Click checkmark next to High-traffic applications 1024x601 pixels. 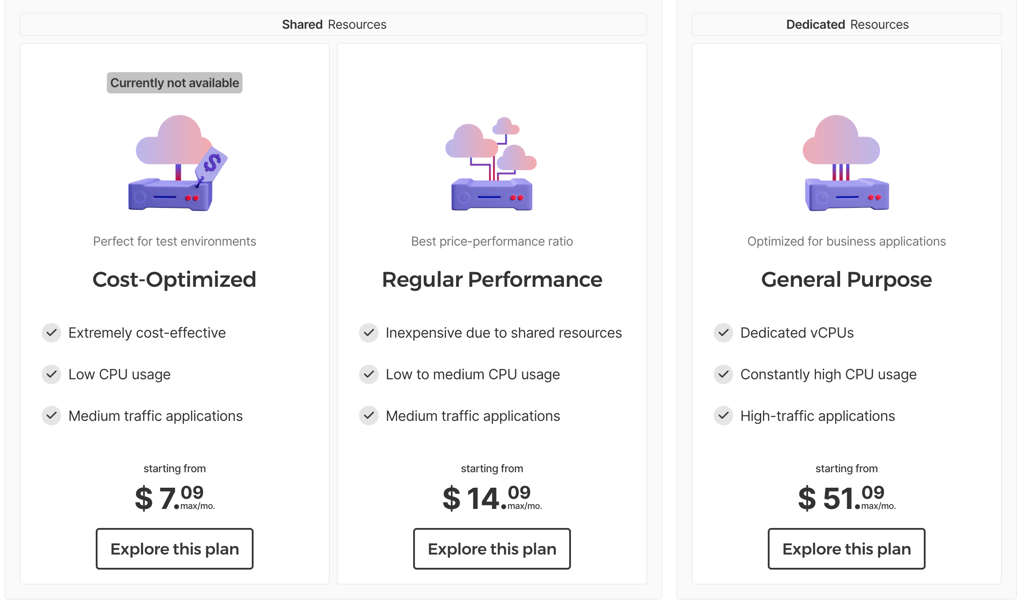click(x=724, y=415)
